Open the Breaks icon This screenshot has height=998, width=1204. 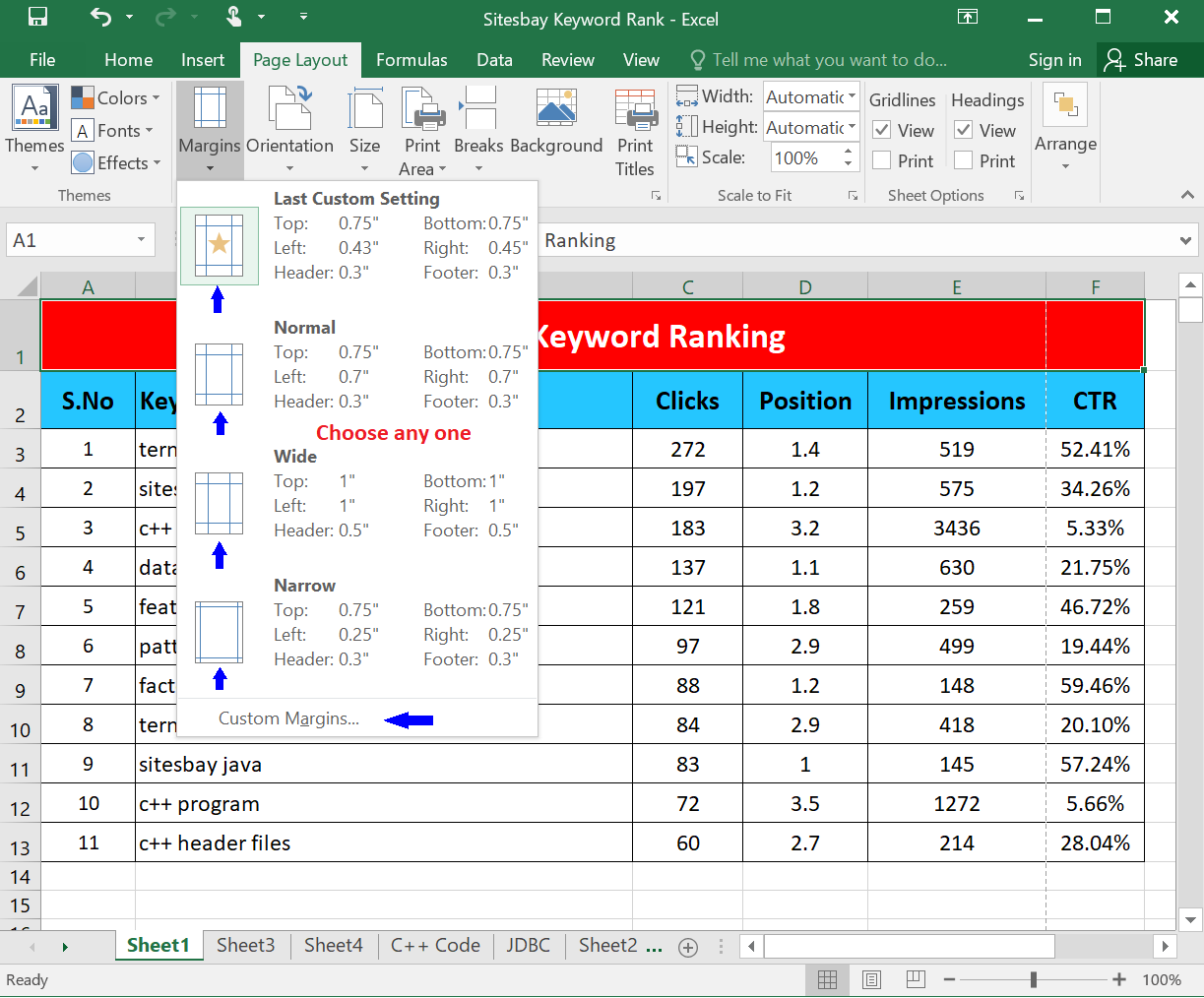(479, 107)
